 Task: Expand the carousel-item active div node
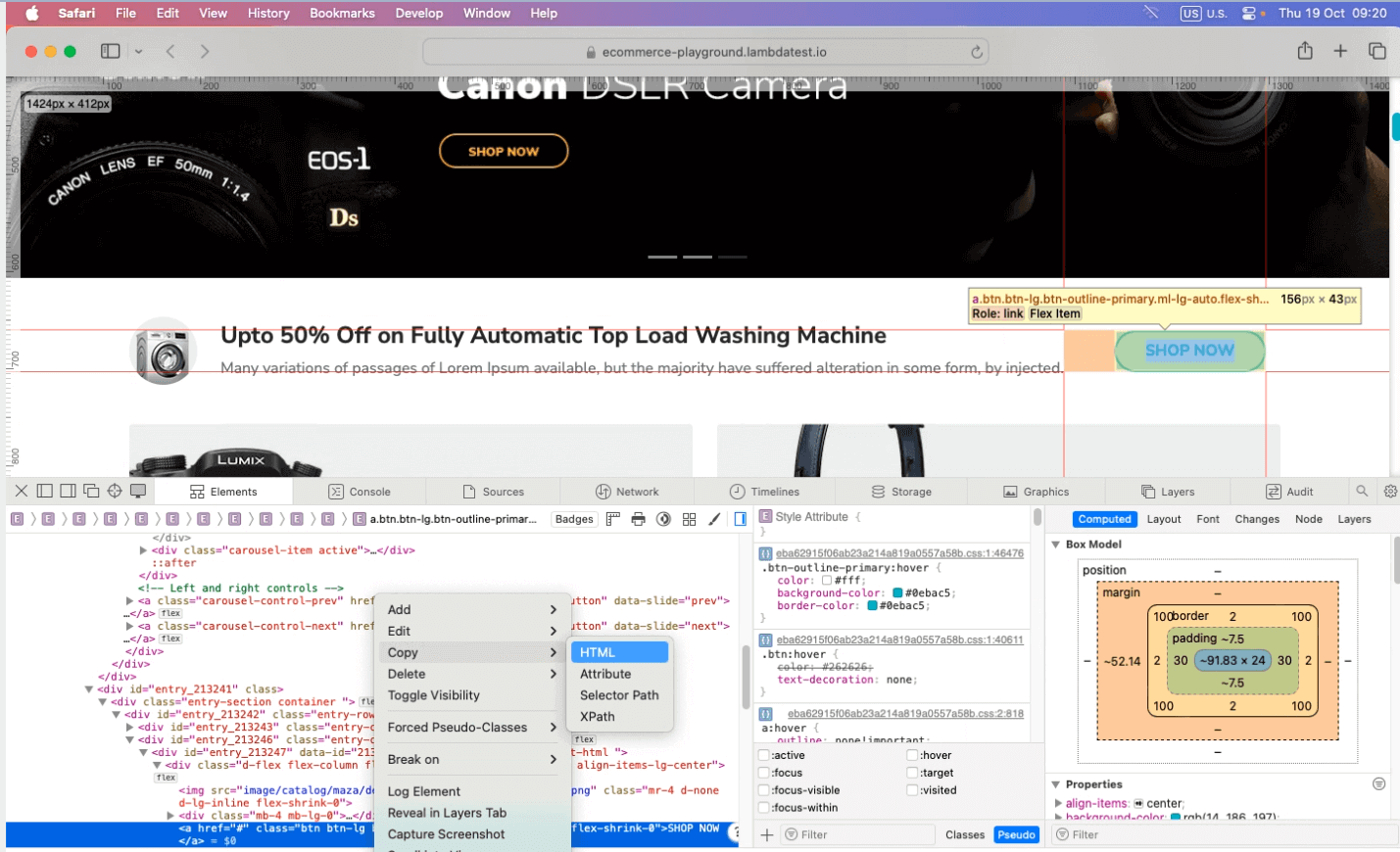144,550
